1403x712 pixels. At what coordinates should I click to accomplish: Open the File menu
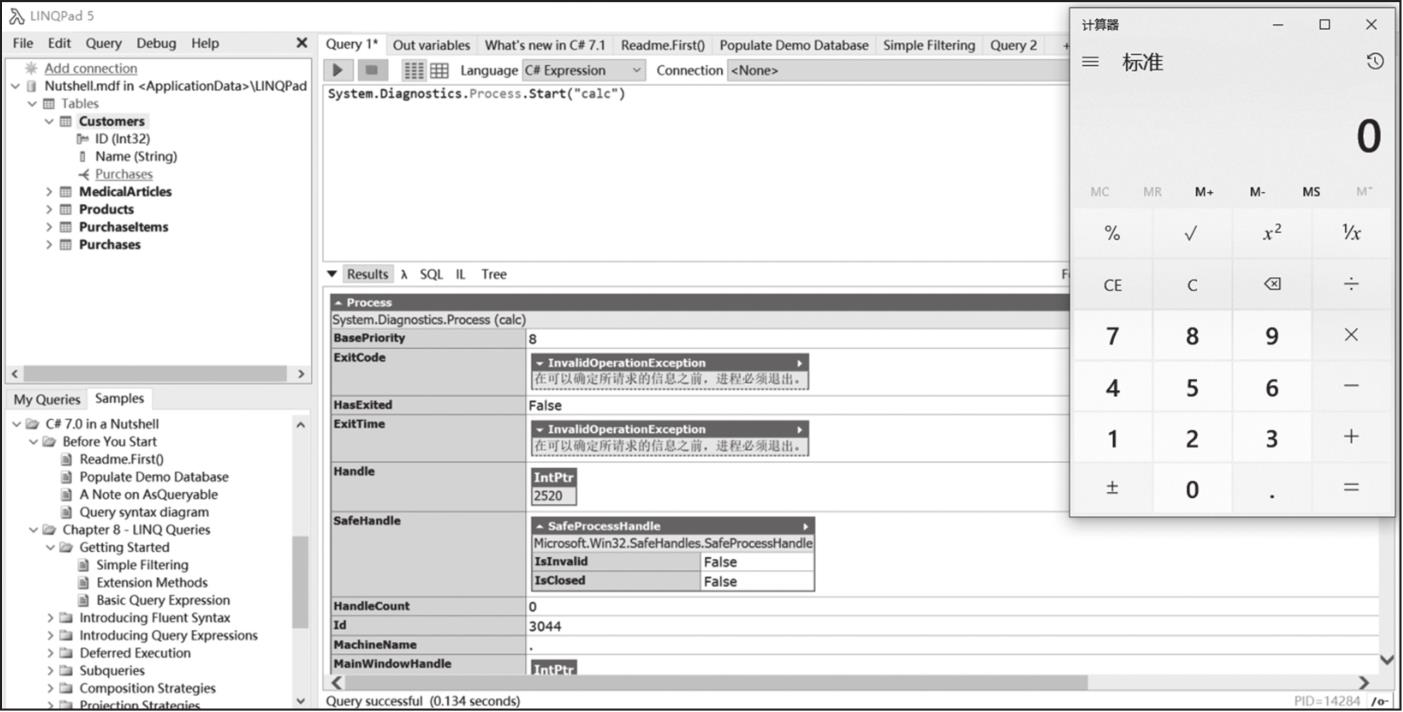[23, 43]
